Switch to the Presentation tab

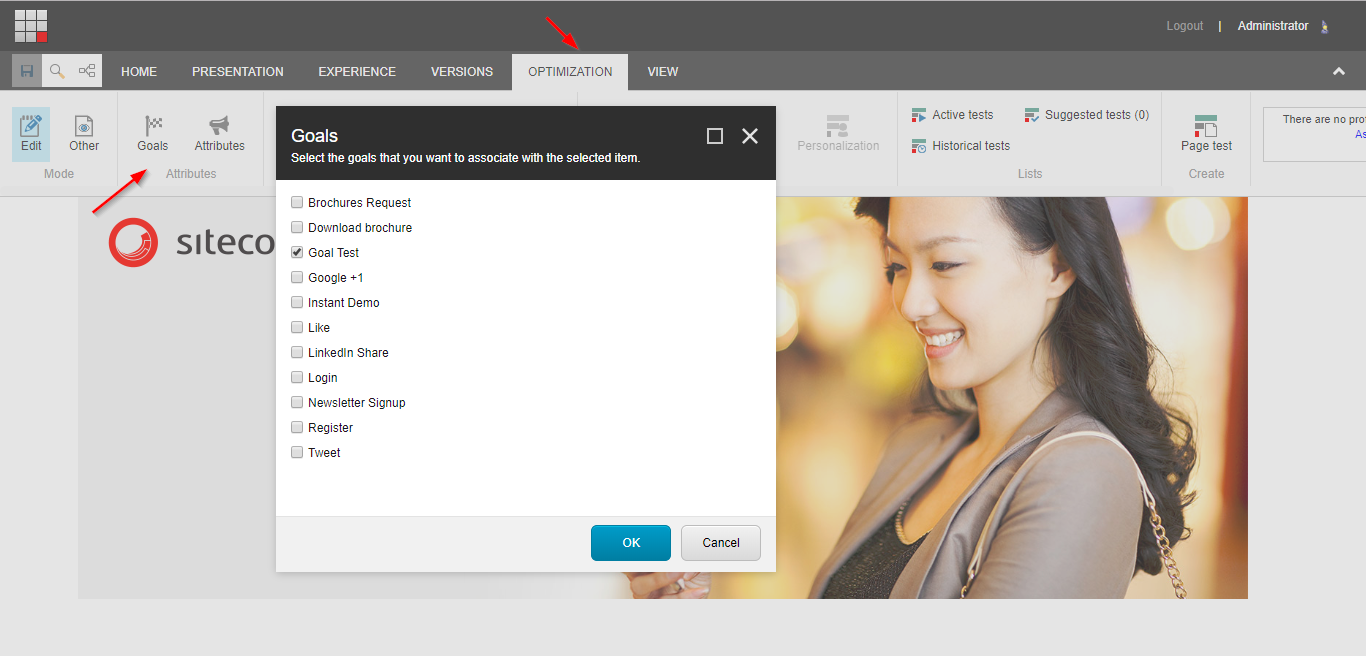click(238, 72)
